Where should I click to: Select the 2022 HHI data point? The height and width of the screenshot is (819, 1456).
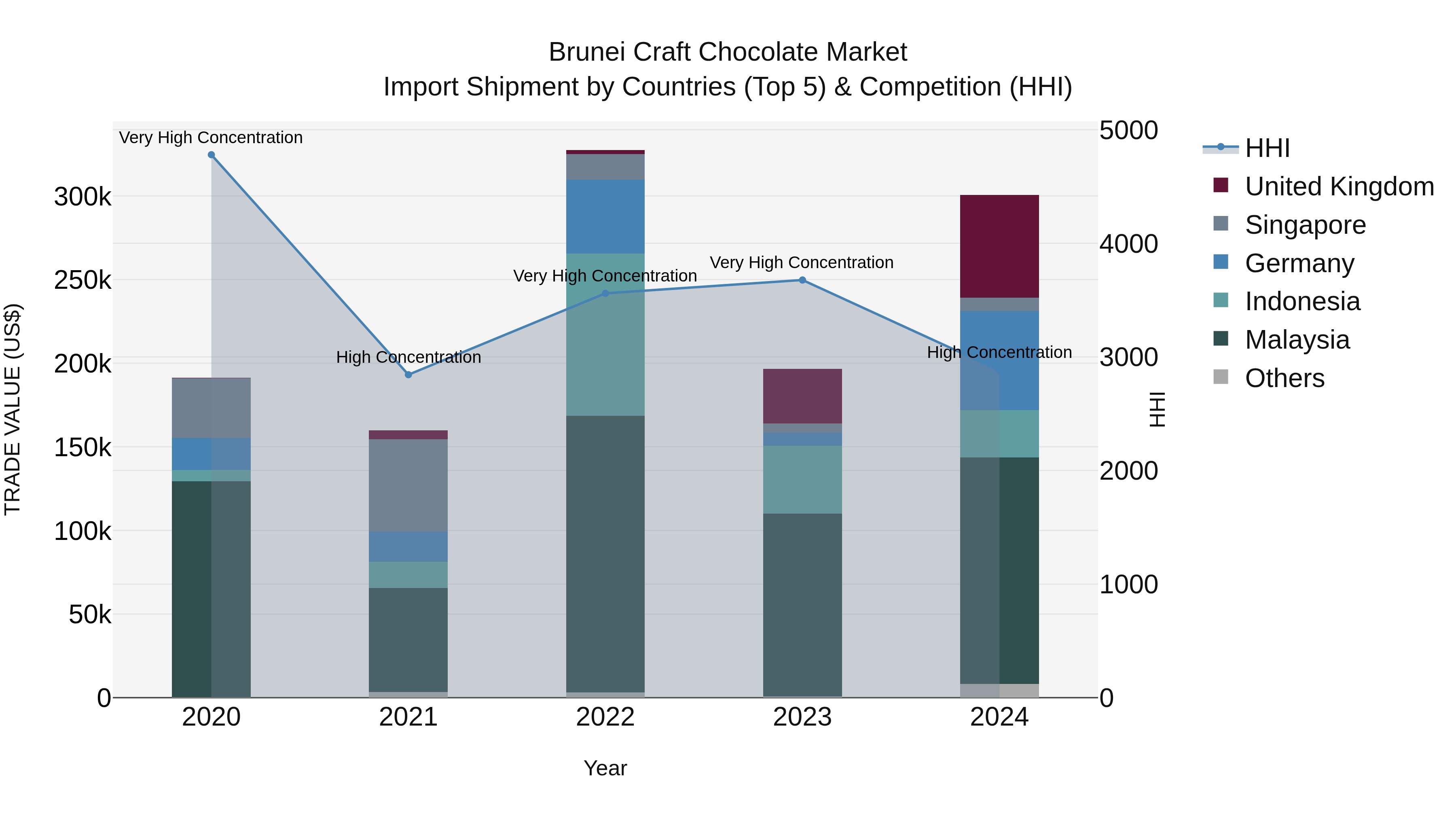pos(605,293)
